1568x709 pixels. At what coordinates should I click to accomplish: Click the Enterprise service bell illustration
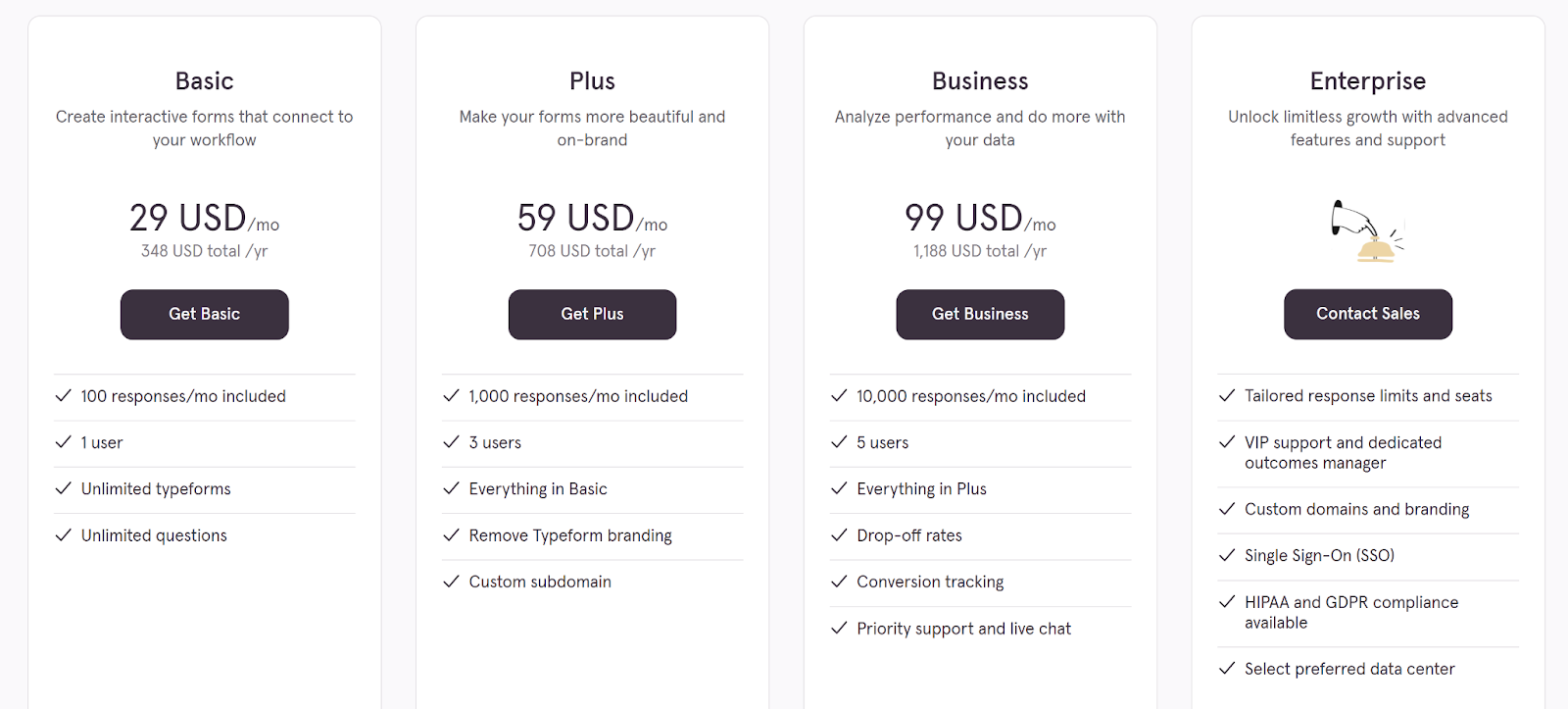(1367, 231)
